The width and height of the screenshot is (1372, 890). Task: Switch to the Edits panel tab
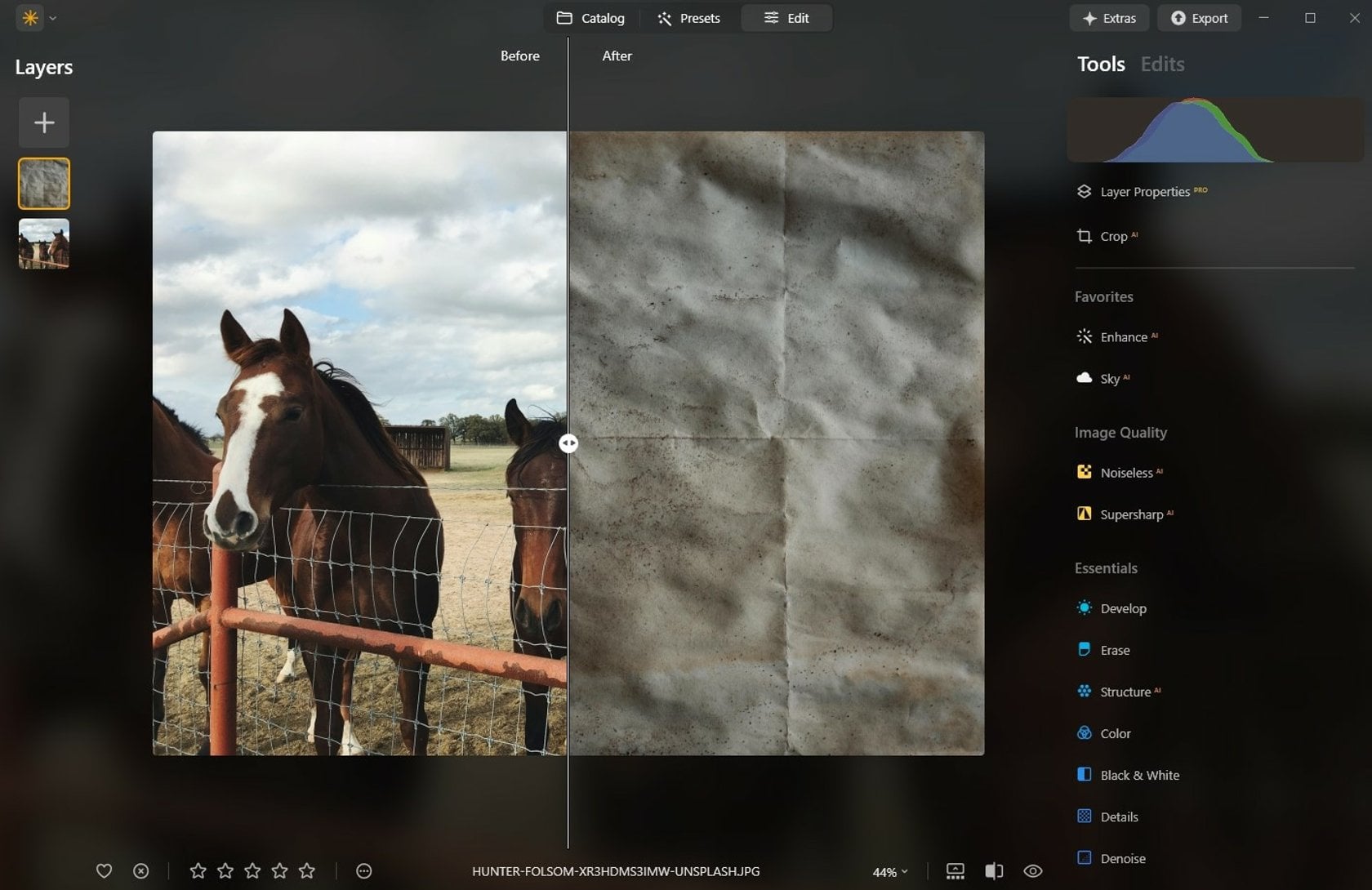coord(1162,64)
